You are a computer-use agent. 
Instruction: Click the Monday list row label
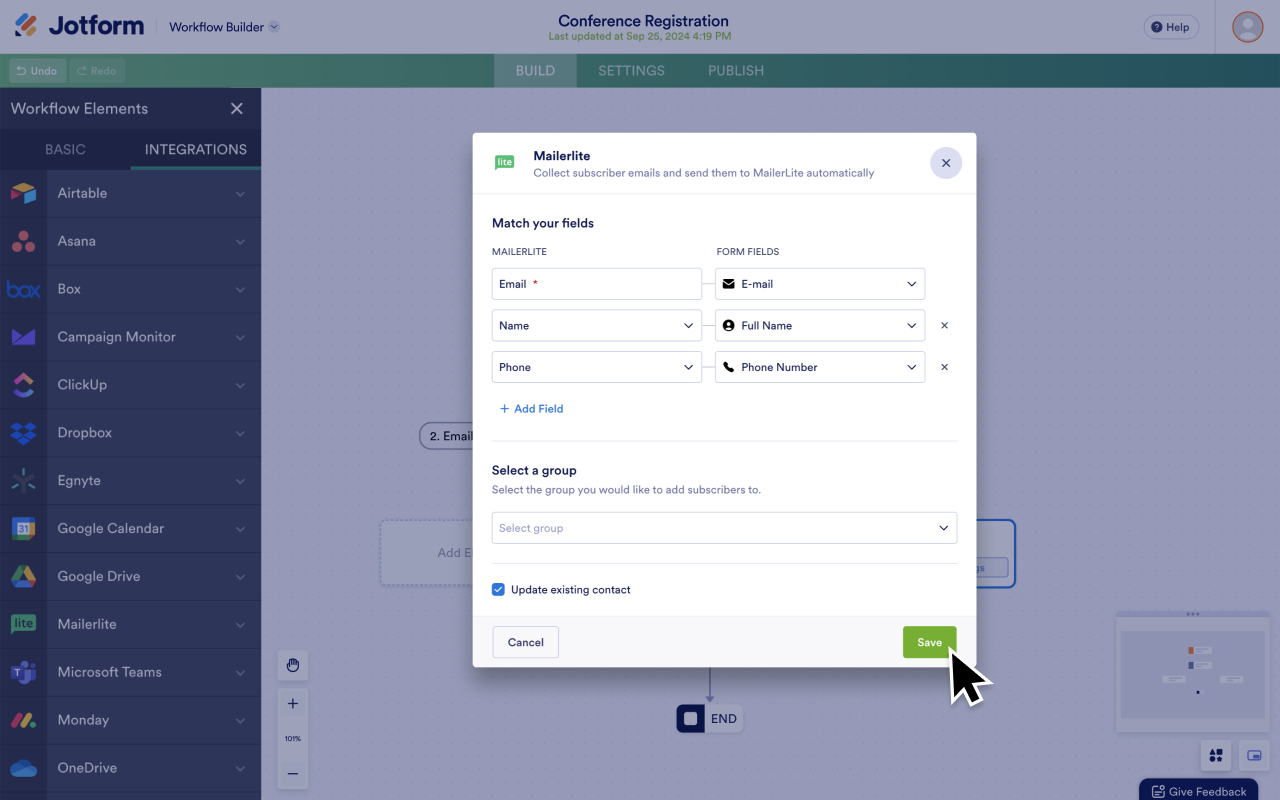83,720
